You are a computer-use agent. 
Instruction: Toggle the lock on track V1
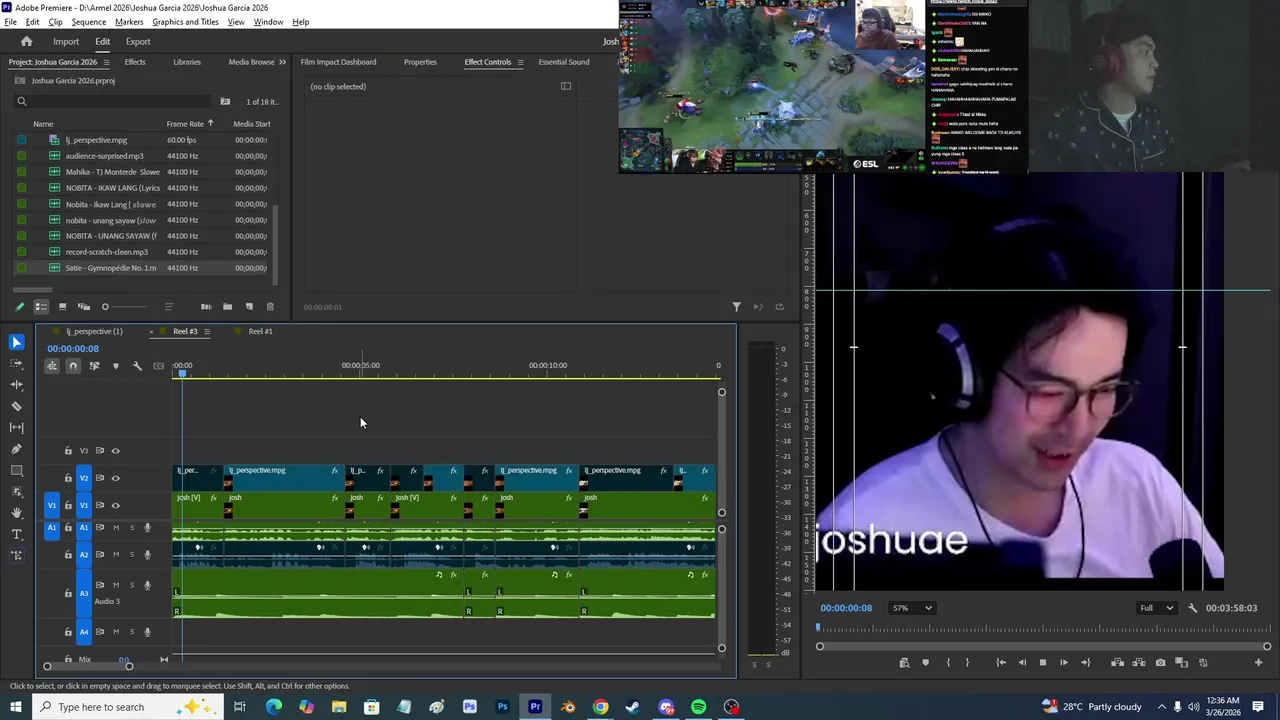pyautogui.click(x=68, y=506)
